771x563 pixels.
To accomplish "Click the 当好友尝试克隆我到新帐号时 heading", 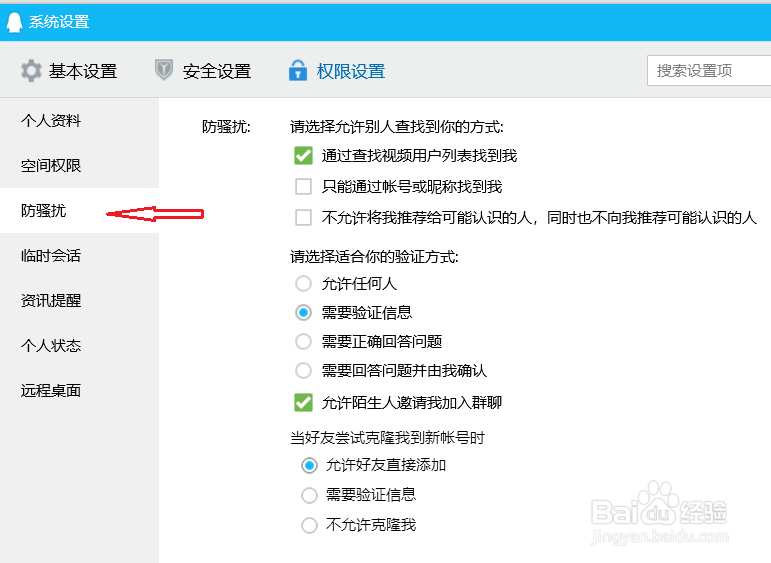I will [x=387, y=437].
